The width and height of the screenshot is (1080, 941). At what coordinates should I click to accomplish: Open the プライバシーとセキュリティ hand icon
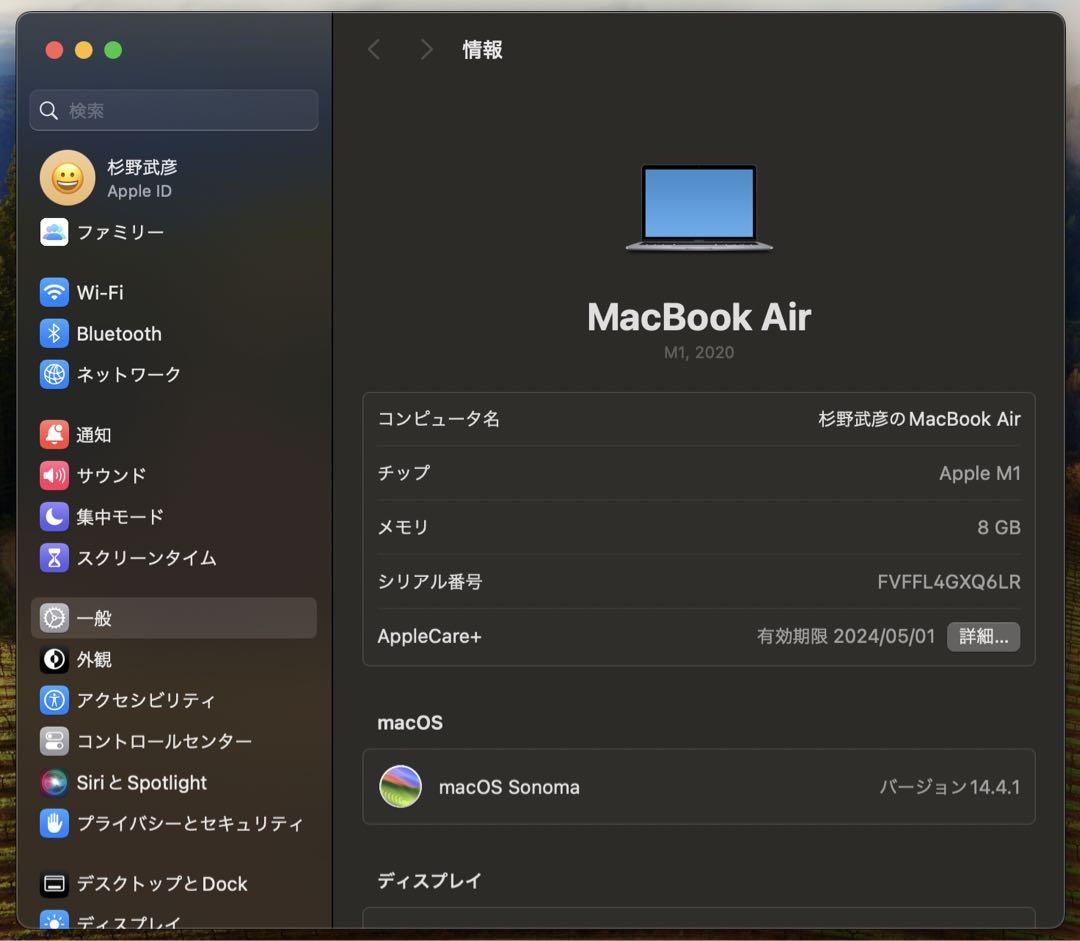[54, 823]
